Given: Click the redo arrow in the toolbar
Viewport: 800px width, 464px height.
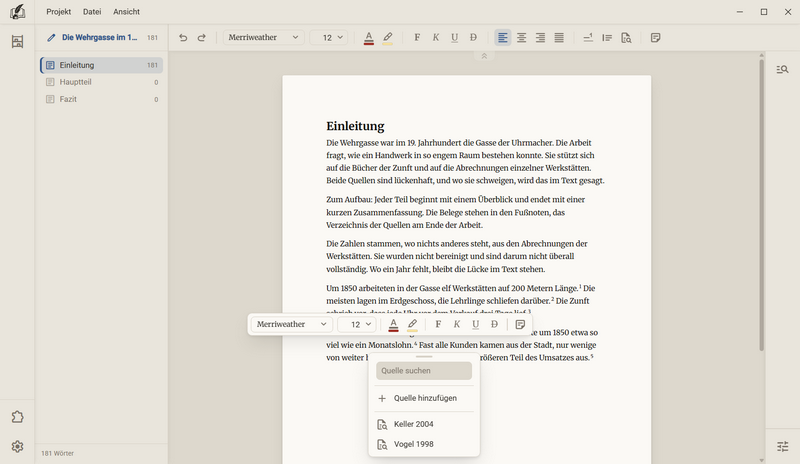Looking at the screenshot, I should coord(202,37).
